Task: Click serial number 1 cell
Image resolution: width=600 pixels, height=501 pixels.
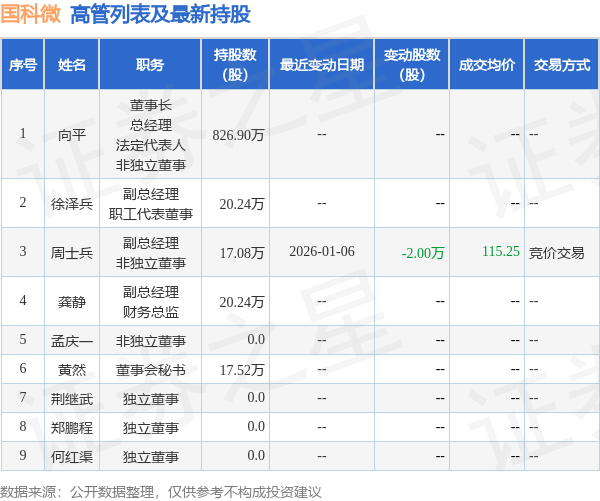Action: pyautogui.click(x=23, y=134)
